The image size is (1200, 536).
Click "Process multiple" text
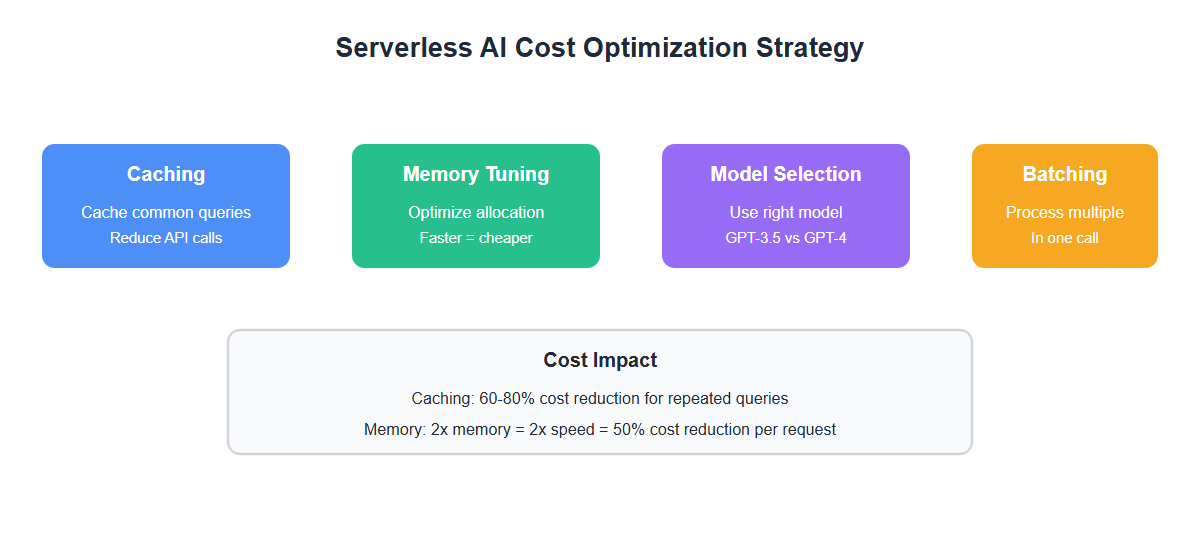pos(1065,212)
